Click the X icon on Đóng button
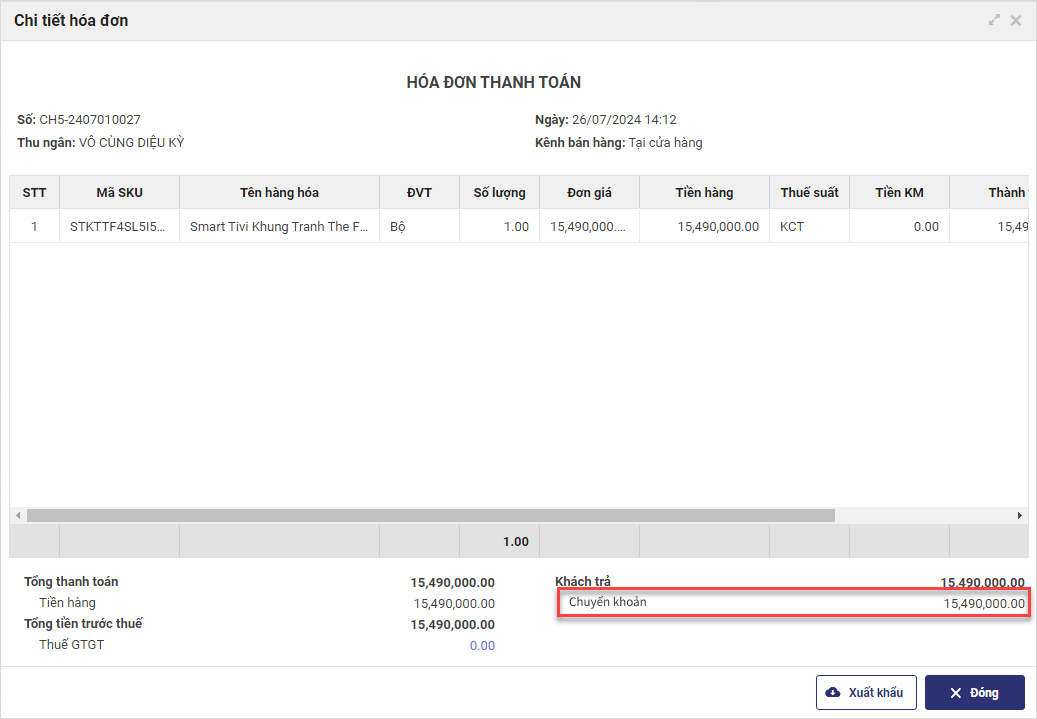 955,693
